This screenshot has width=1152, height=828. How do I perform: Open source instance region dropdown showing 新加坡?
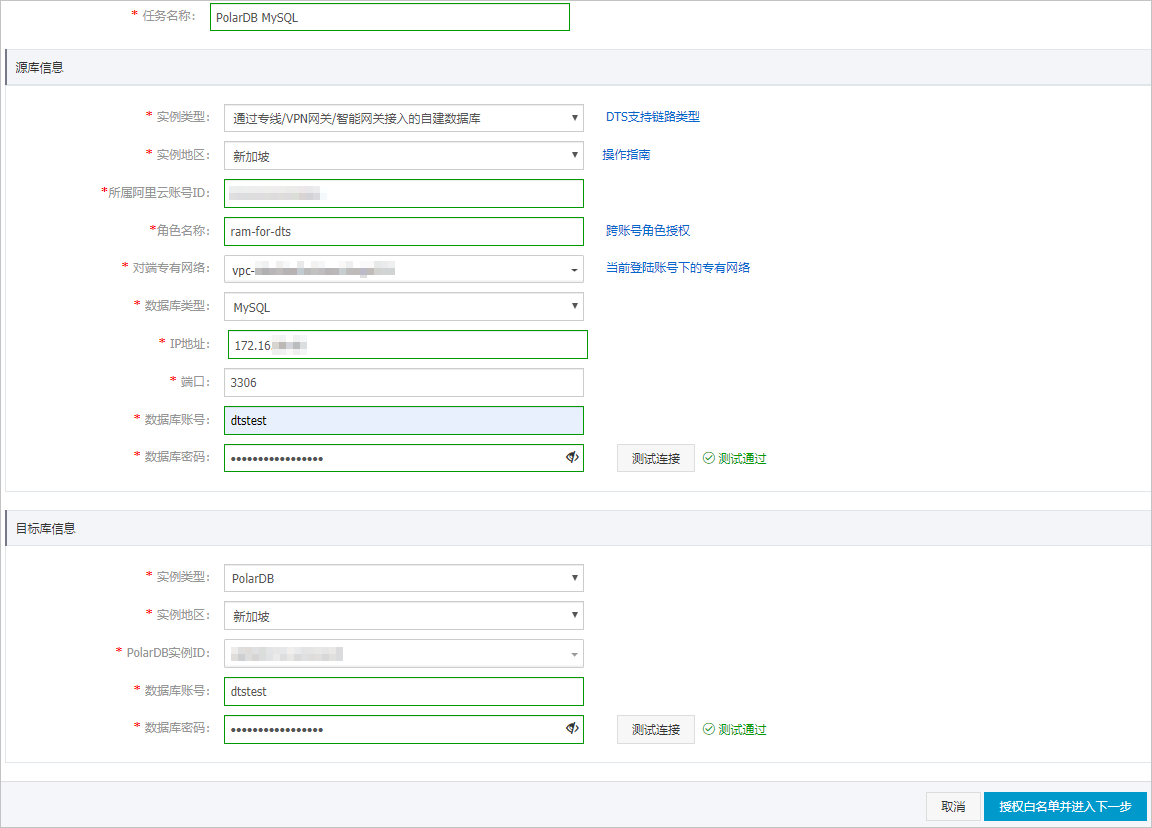403,156
